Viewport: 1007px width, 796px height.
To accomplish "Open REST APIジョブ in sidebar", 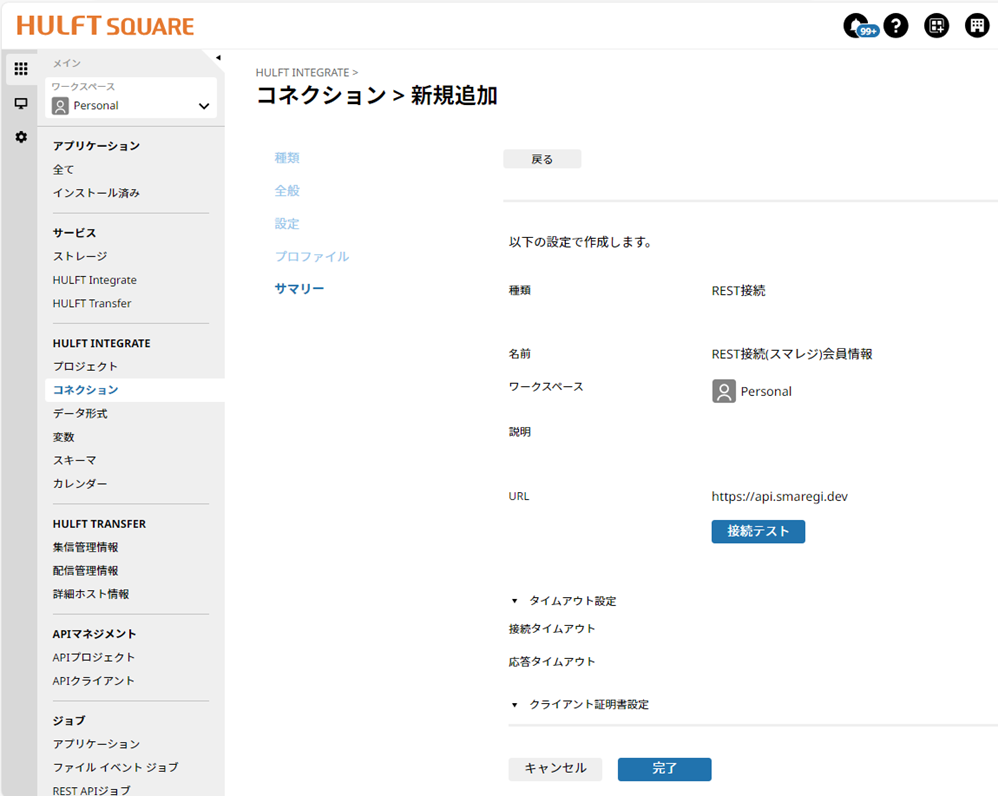I will (91, 790).
